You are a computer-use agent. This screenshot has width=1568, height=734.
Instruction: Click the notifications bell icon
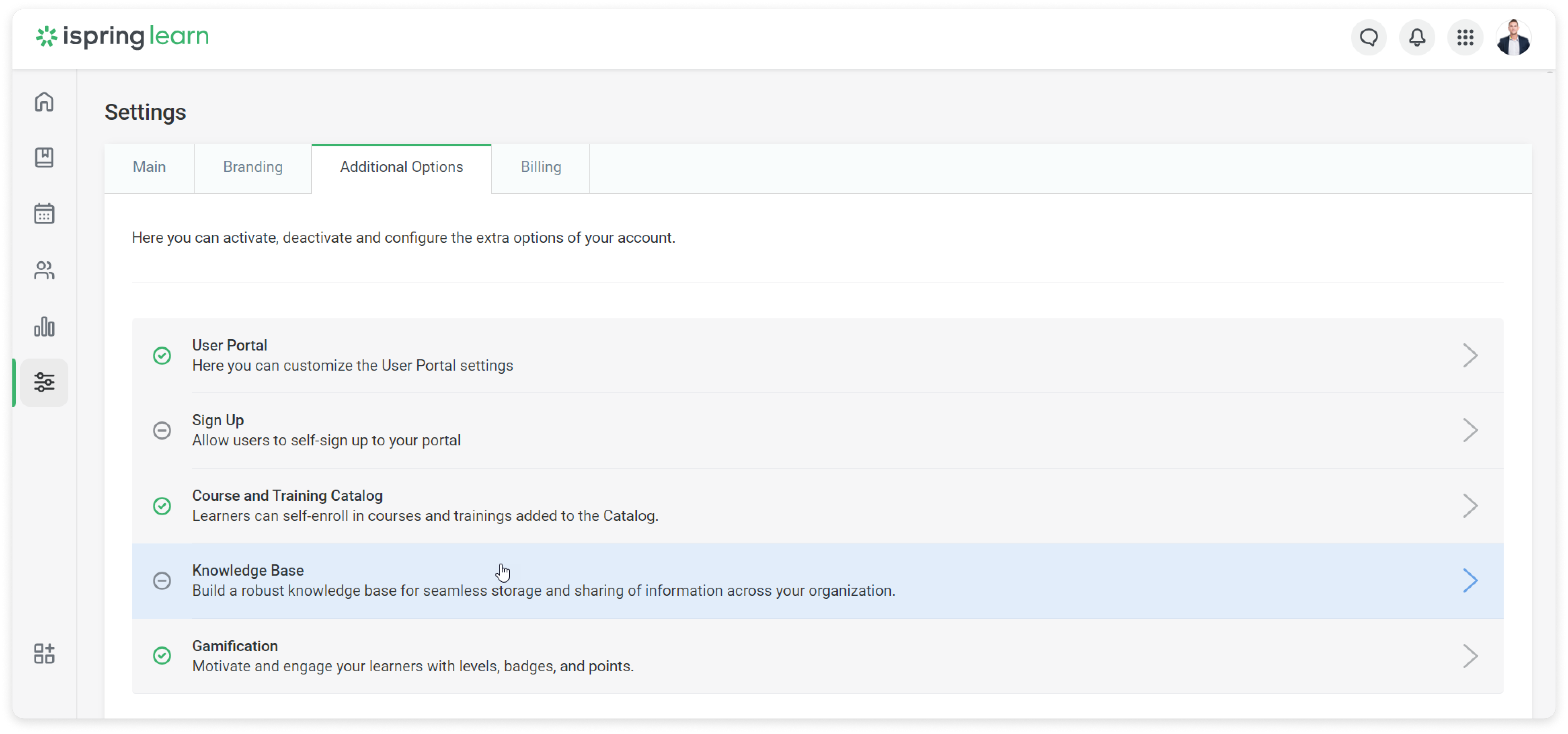pyautogui.click(x=1416, y=37)
